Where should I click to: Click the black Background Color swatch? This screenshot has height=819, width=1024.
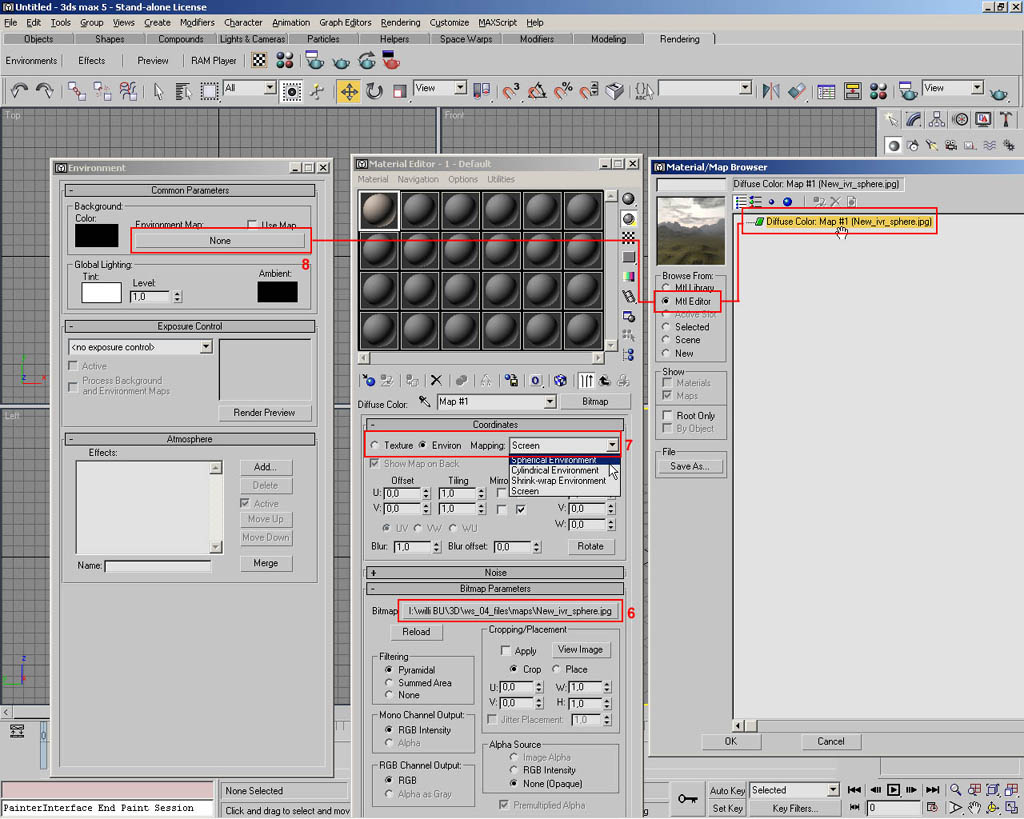(97, 236)
